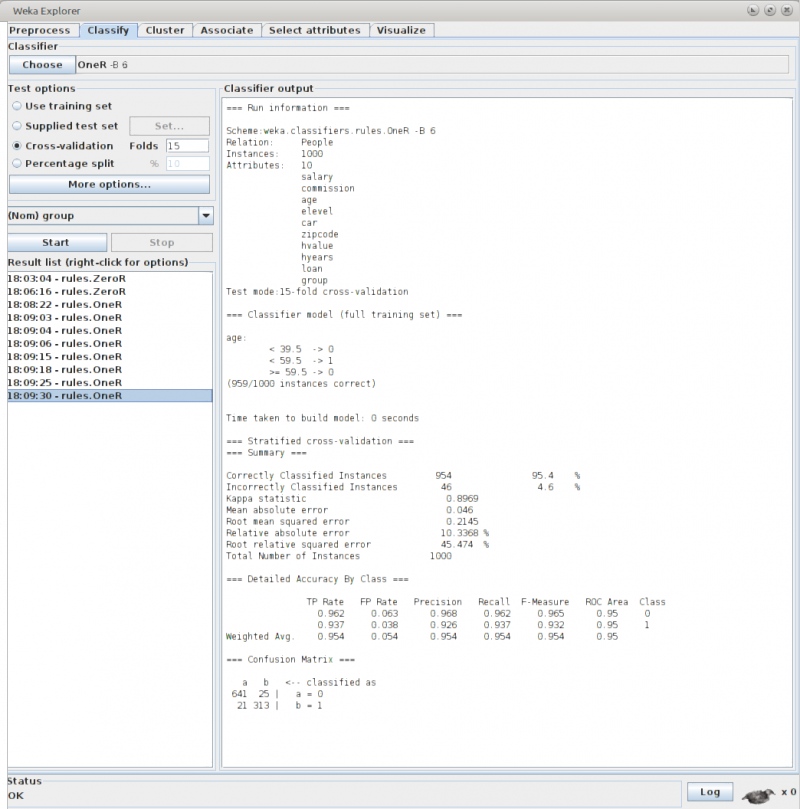Select result 18:08:22 - rules.OneR

(x=109, y=305)
